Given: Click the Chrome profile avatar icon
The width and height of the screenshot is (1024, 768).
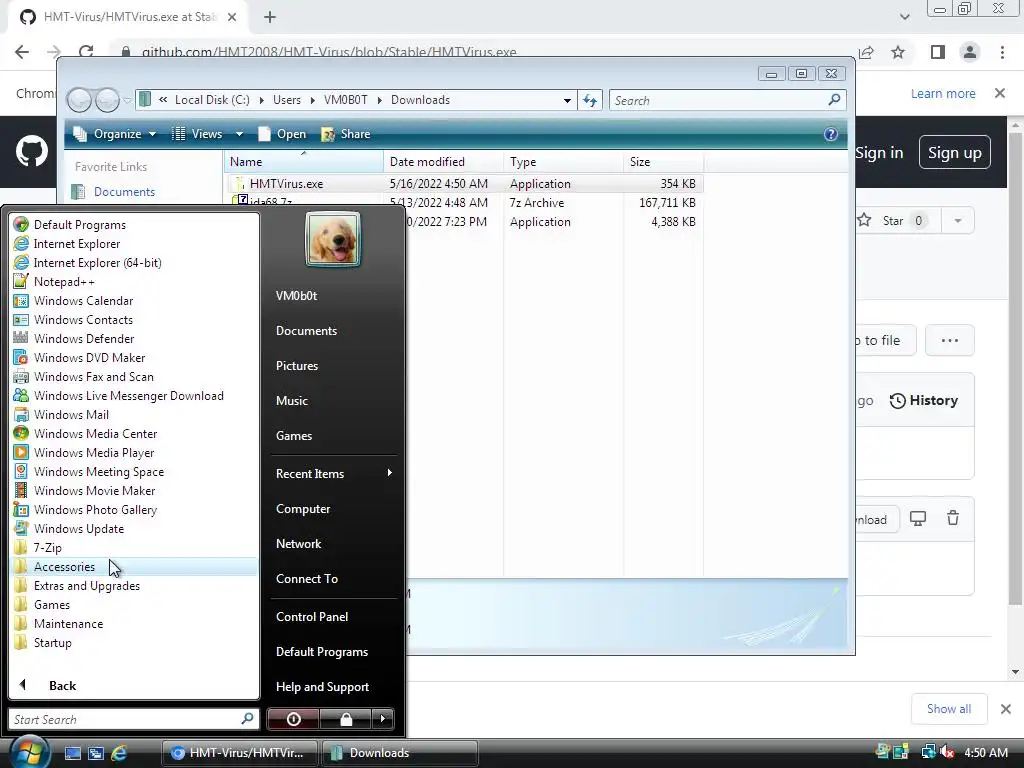Looking at the screenshot, I should 970,52.
